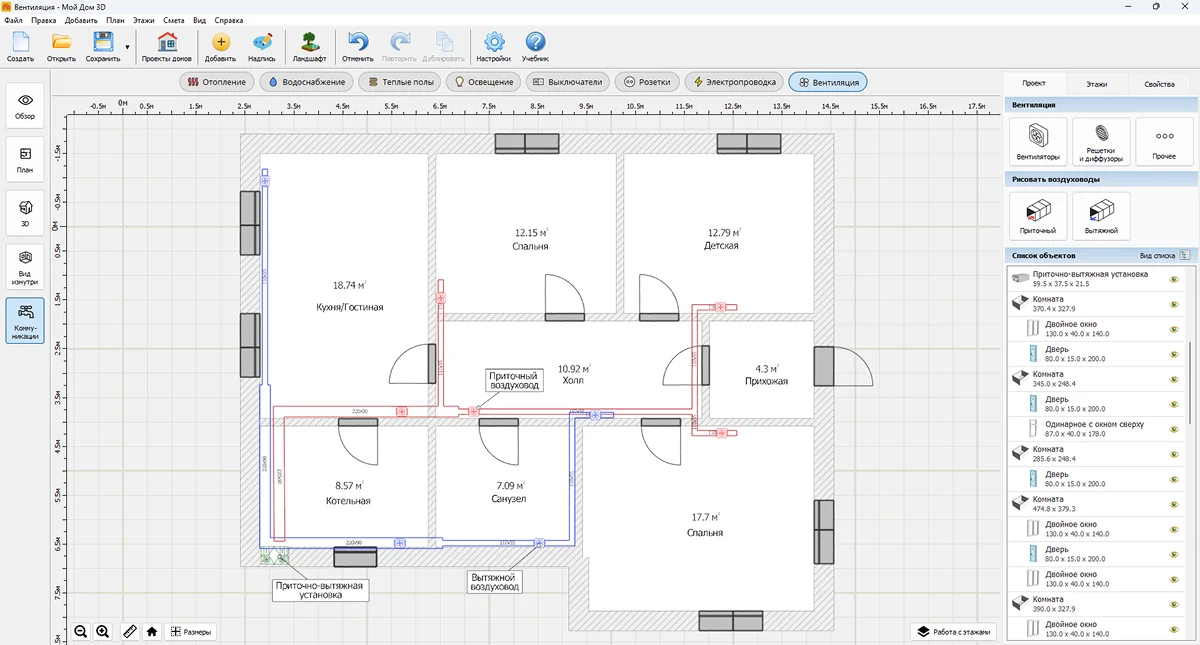
Task: Switch to the 3D view mode
Action: pos(25,213)
